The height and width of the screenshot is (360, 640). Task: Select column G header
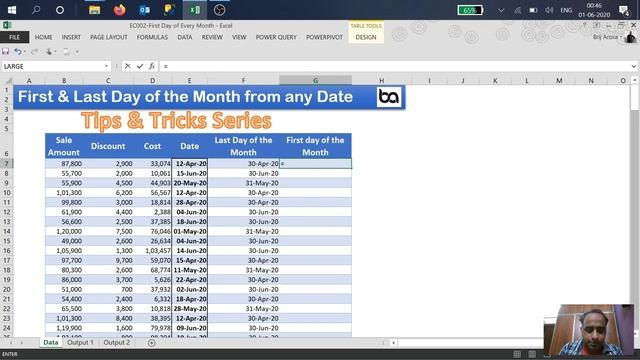(x=316, y=80)
